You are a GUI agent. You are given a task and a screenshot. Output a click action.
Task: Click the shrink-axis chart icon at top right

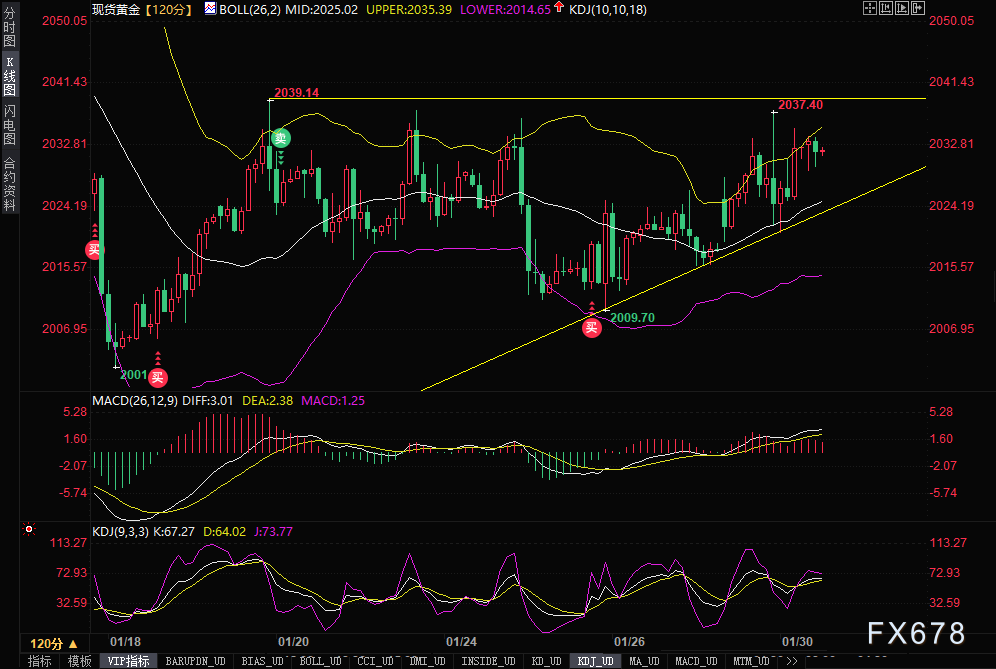886,8
